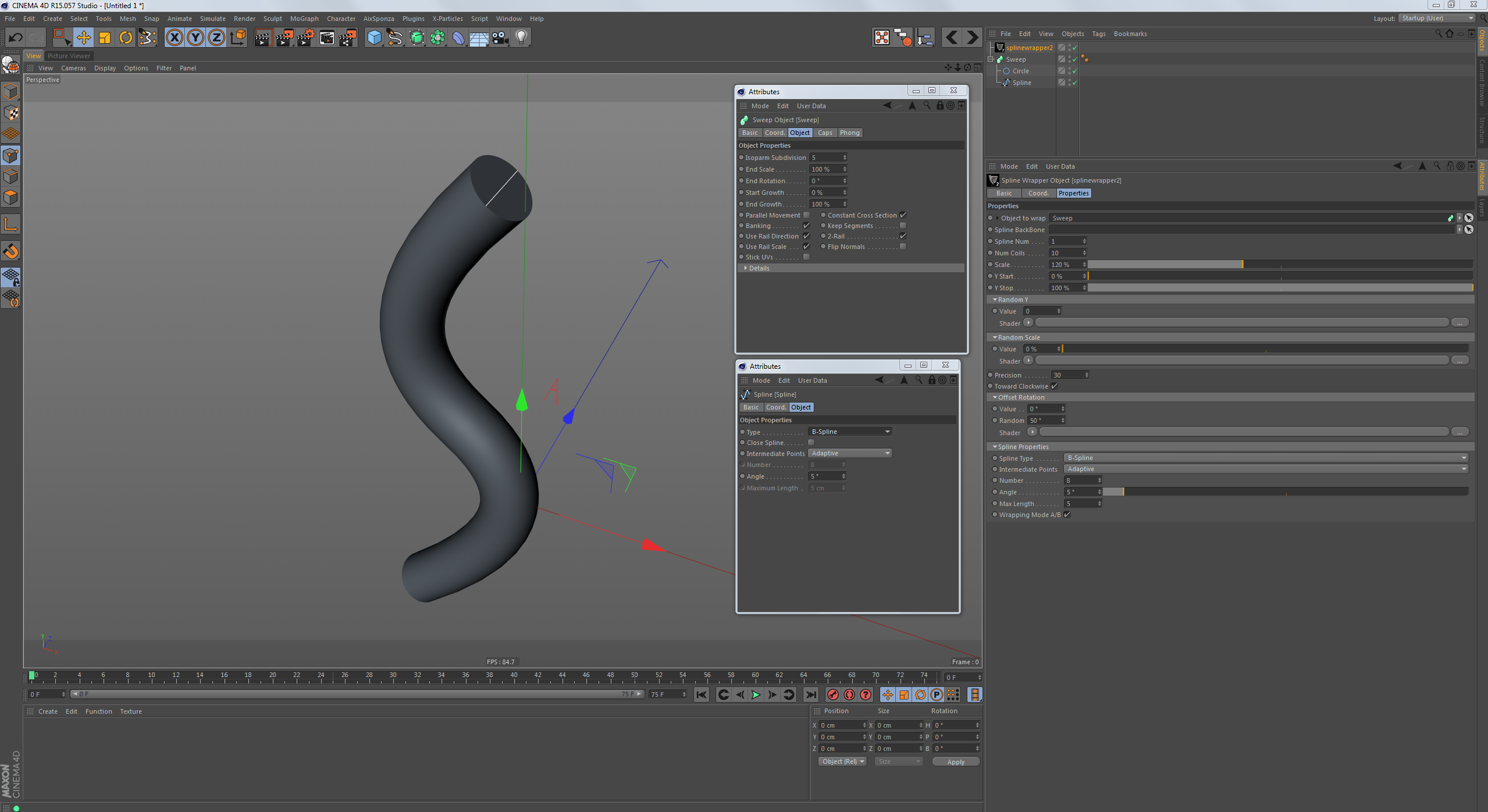Click the Undo arrow icon
Image resolution: width=1488 pixels, height=812 pixels.
click(x=15, y=38)
